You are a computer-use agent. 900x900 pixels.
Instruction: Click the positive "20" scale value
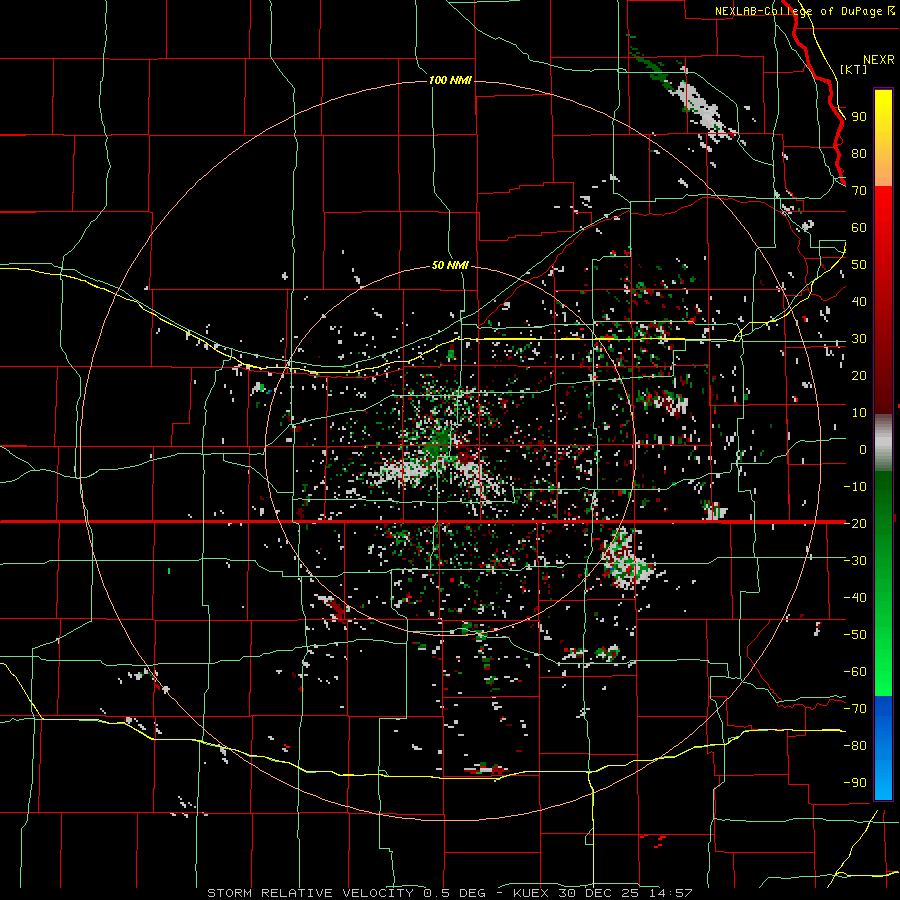(859, 375)
